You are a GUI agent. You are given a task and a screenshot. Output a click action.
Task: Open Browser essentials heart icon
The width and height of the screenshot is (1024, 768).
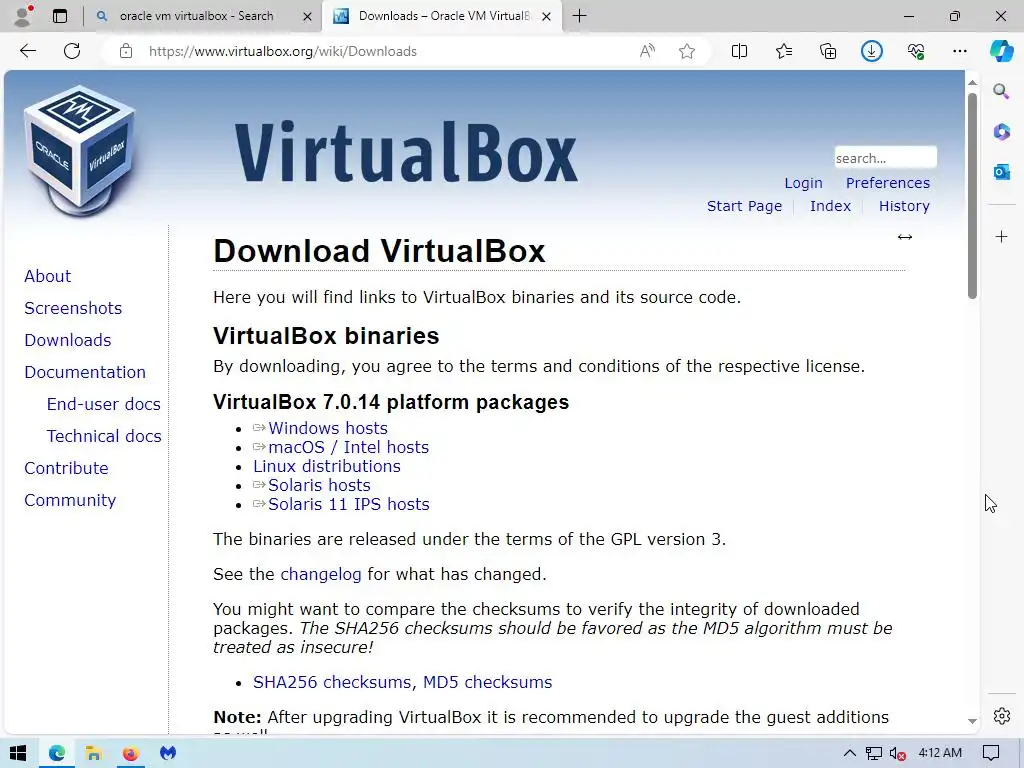click(916, 51)
